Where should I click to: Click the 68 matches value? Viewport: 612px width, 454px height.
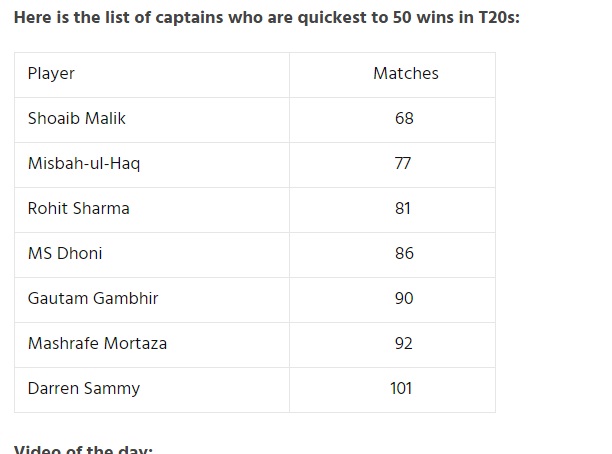pyautogui.click(x=404, y=118)
